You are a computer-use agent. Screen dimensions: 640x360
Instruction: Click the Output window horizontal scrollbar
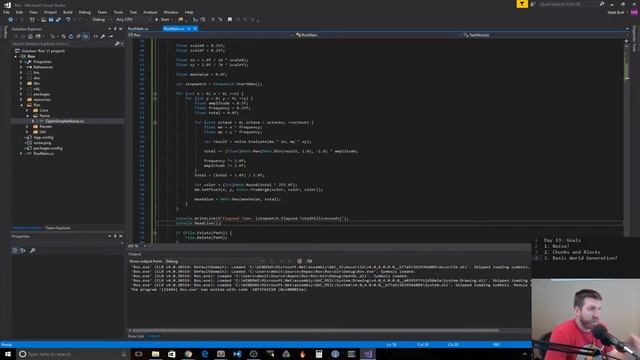coord(316,330)
